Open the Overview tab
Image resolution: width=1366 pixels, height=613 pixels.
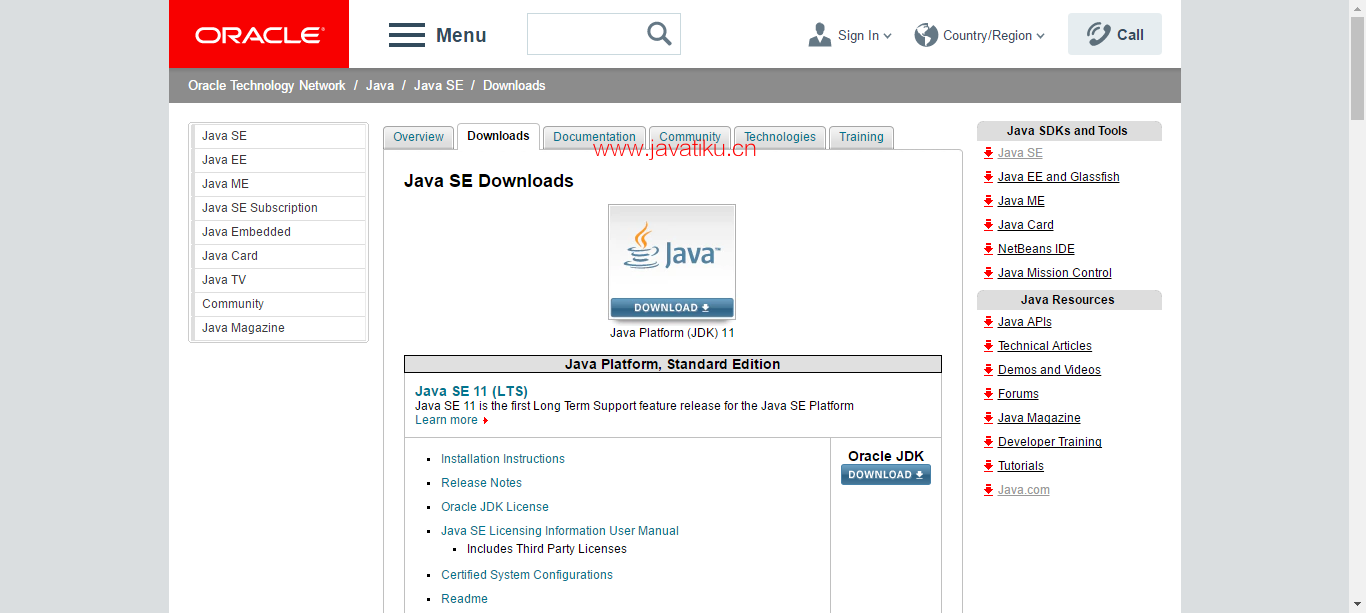click(x=418, y=137)
